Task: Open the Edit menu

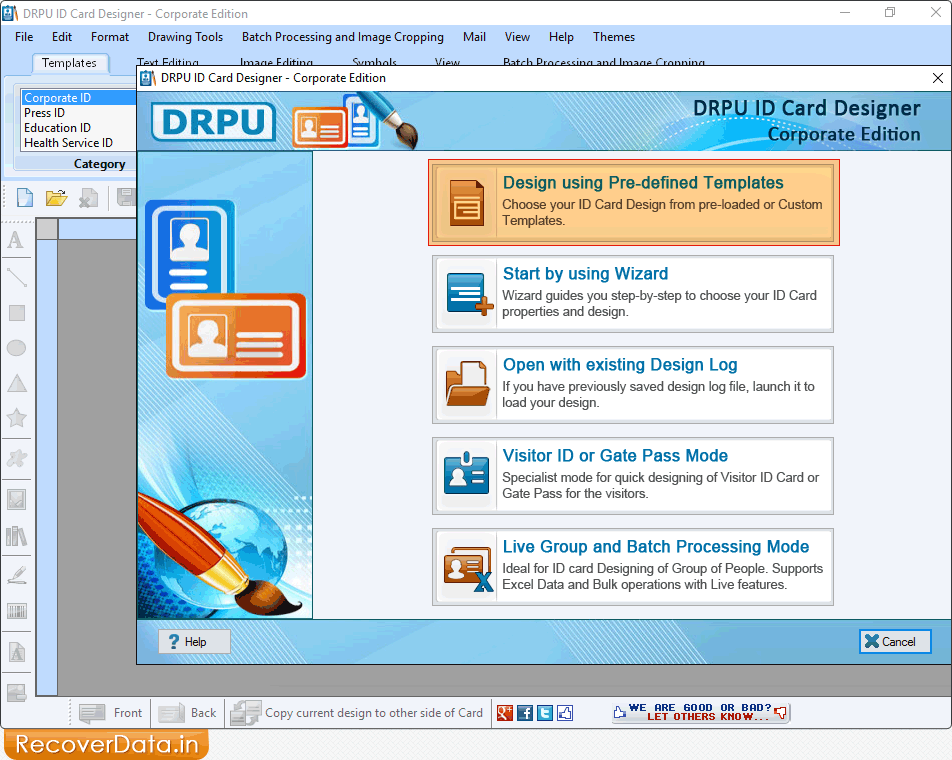Action: point(62,37)
